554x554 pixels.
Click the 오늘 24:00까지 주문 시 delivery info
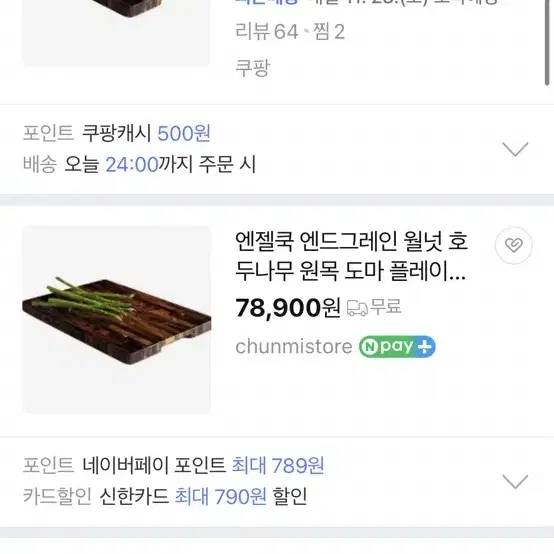pos(160,164)
